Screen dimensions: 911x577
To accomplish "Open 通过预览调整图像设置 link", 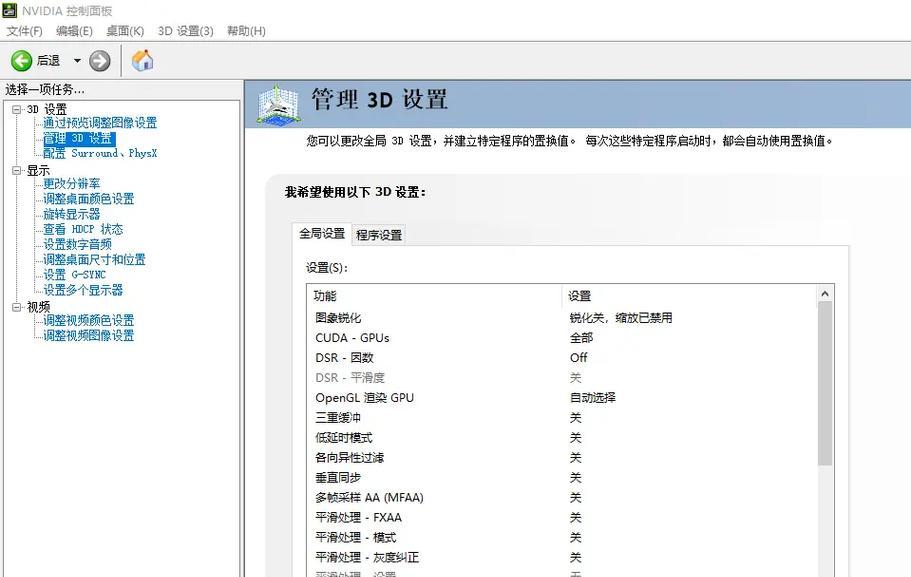I will [x=100, y=123].
